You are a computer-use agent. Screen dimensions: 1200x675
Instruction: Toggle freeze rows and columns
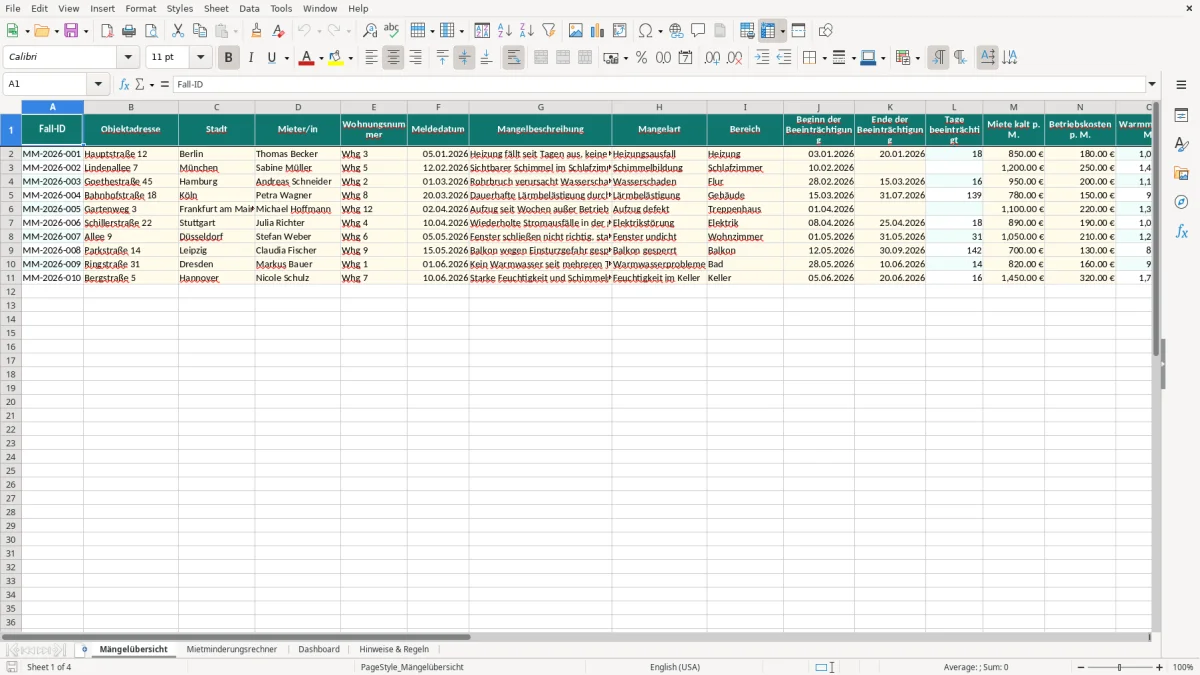point(768,31)
